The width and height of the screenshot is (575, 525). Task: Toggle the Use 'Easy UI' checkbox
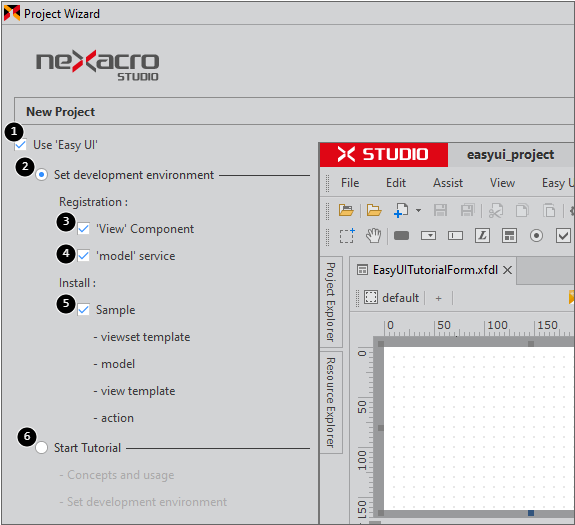click(x=21, y=145)
